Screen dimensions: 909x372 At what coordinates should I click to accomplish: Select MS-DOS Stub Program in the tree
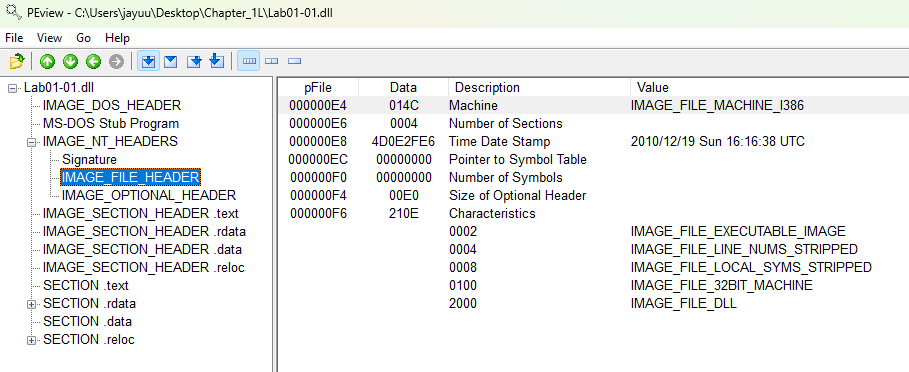pyautogui.click(x=111, y=124)
